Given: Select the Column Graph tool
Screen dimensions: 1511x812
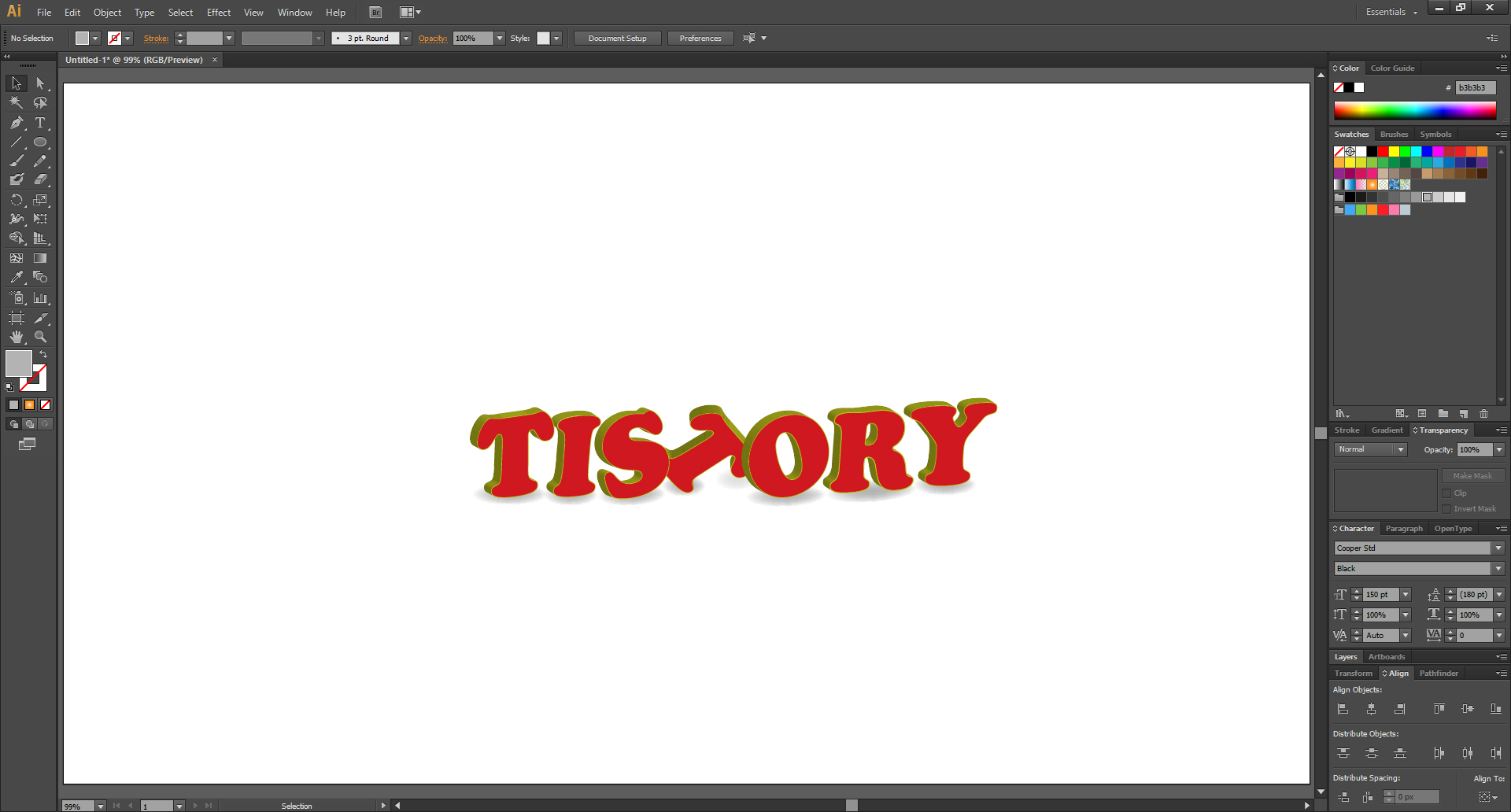Looking at the screenshot, I should [40, 298].
